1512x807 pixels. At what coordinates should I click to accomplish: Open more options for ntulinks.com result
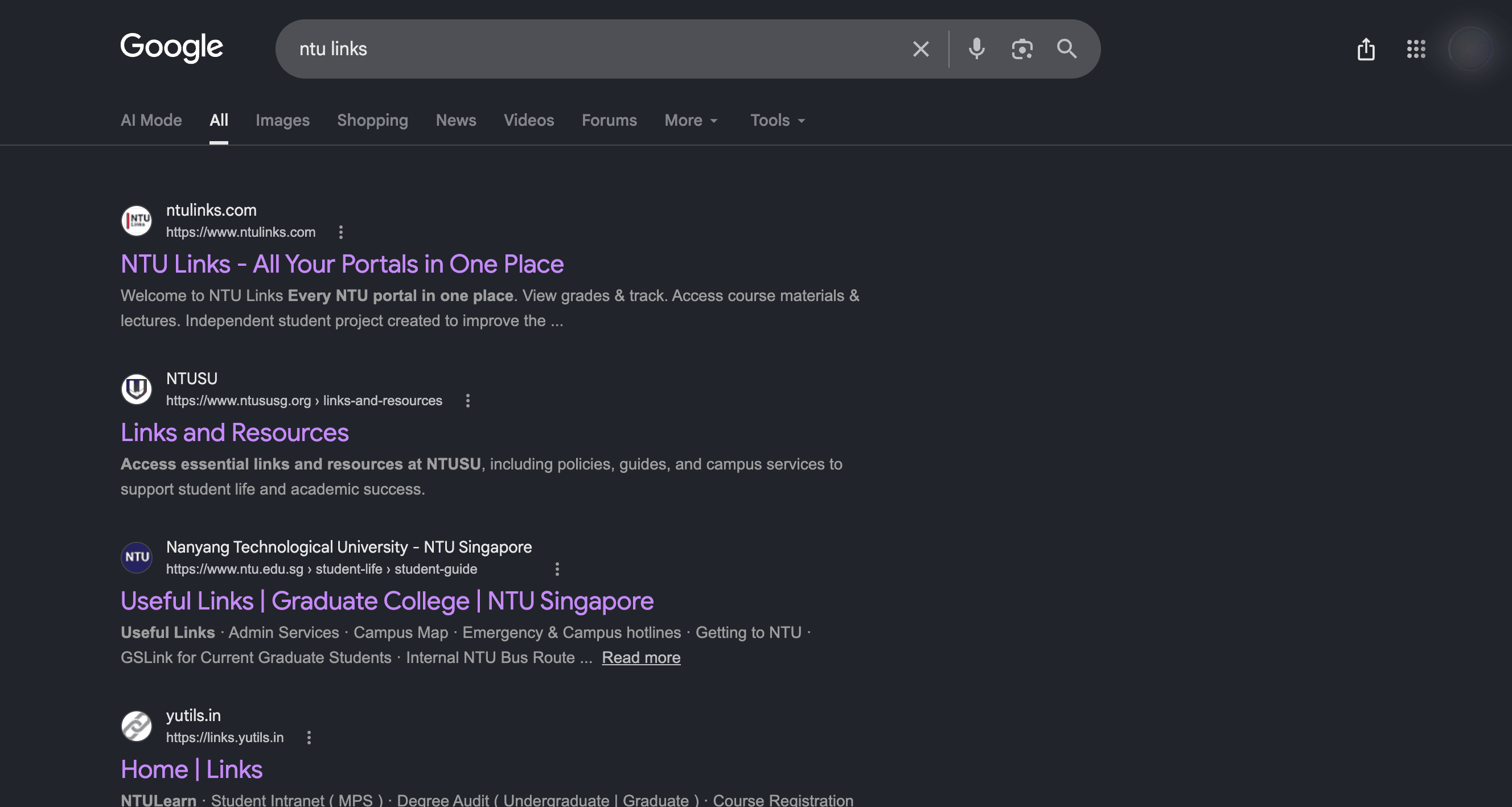[340, 232]
